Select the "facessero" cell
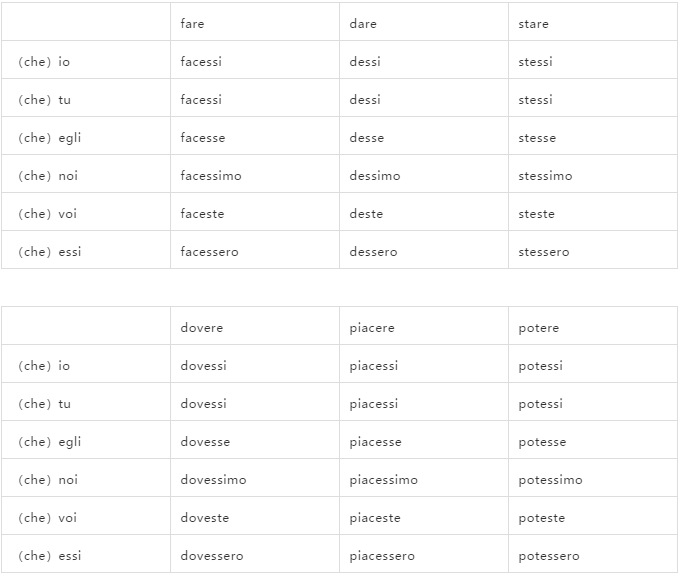 coord(209,252)
